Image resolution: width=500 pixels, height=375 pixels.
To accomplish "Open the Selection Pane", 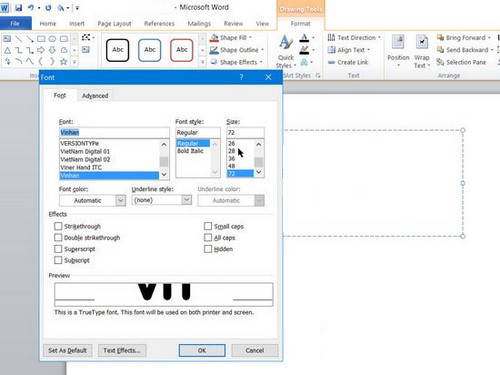I will [x=461, y=62].
